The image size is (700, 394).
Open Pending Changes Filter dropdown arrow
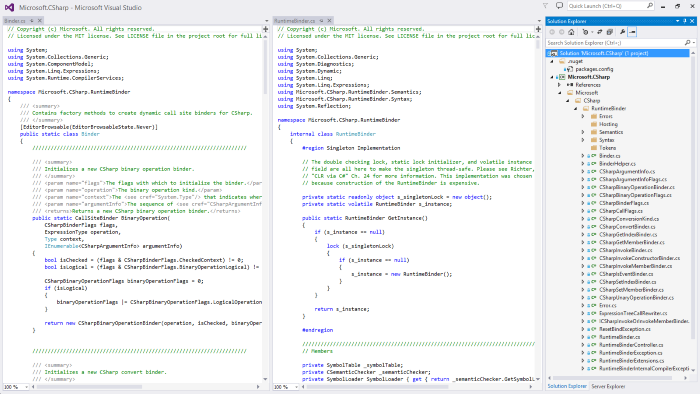point(592,32)
